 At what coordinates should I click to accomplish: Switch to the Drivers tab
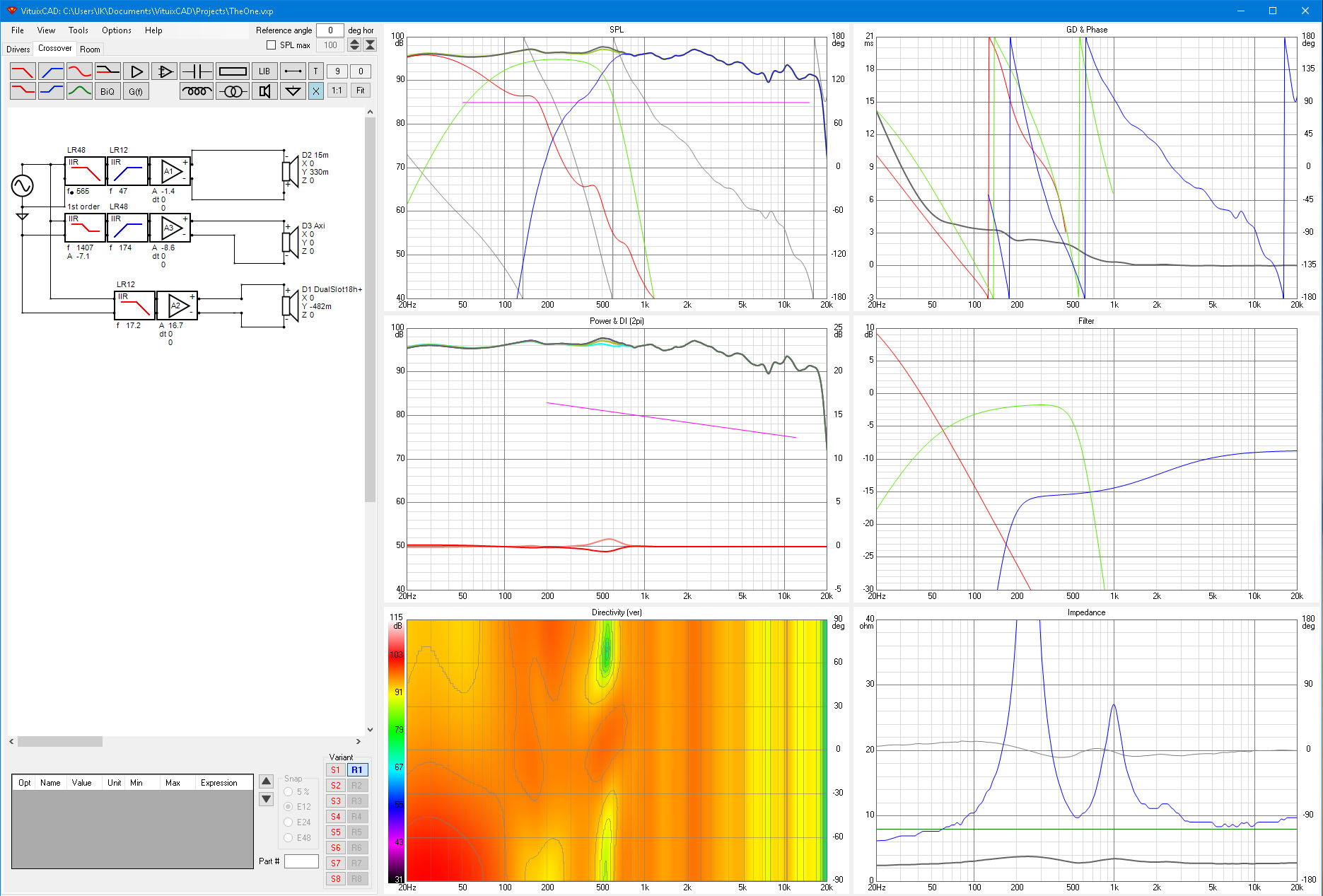[18, 50]
